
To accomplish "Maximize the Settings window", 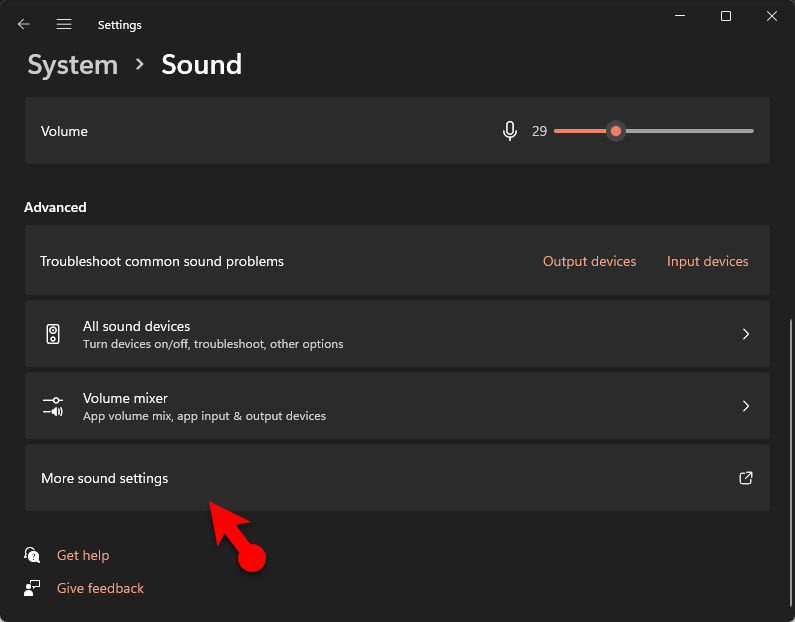I will coord(726,16).
